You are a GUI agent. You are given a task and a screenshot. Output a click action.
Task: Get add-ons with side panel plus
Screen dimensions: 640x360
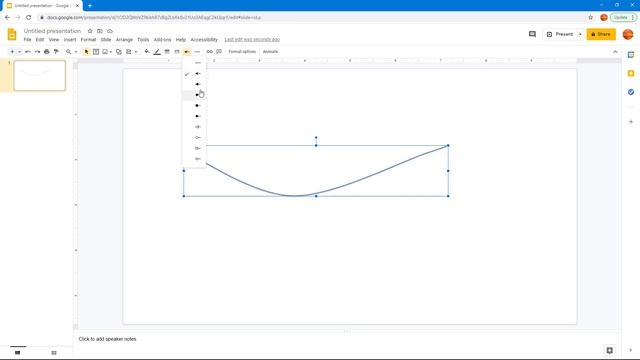(x=631, y=122)
